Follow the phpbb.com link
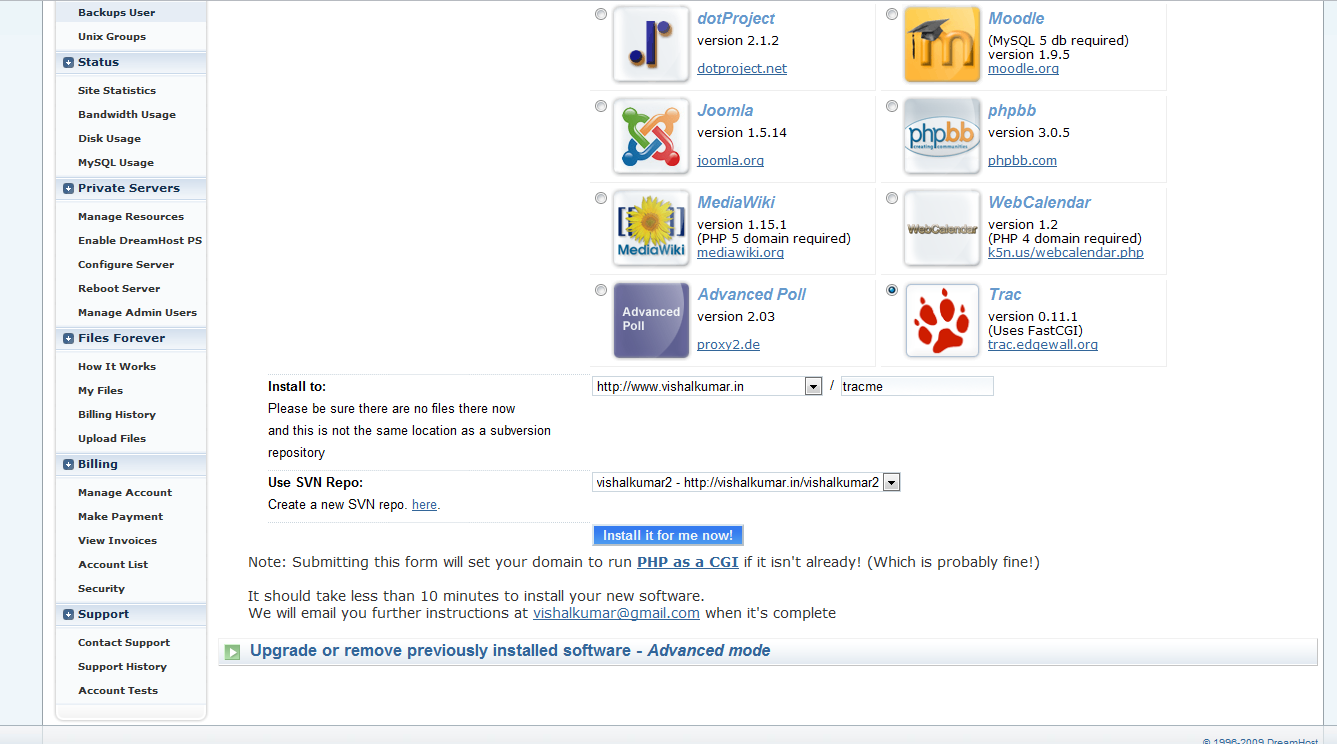Screen dimensions: 1337x744 click(x=1022, y=161)
